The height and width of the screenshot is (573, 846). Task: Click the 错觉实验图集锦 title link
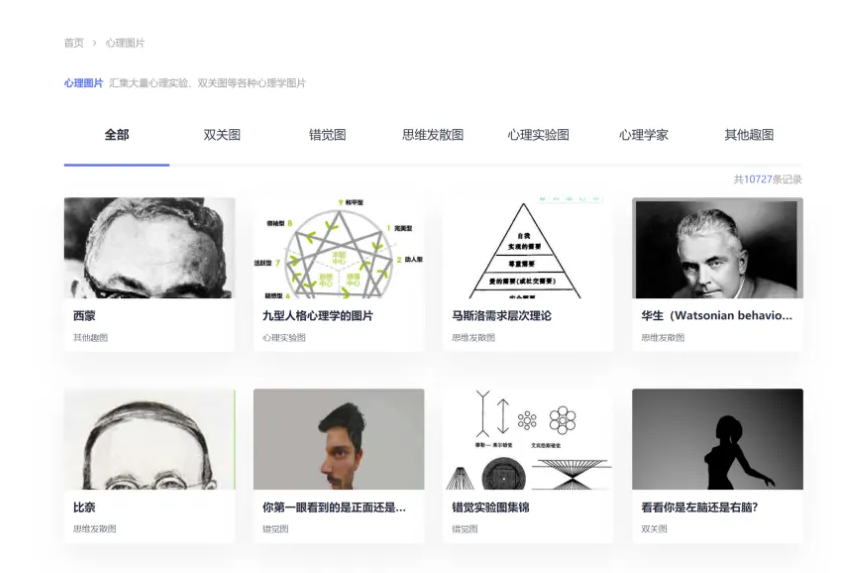click(490, 507)
